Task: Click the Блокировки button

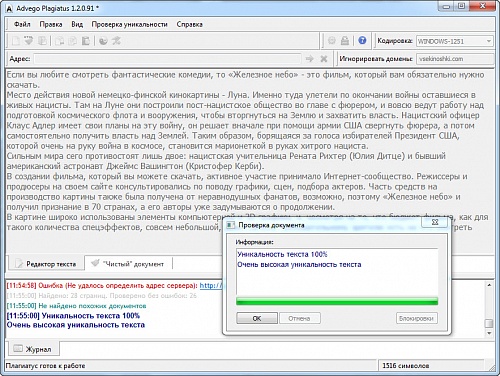Action: [x=416, y=318]
